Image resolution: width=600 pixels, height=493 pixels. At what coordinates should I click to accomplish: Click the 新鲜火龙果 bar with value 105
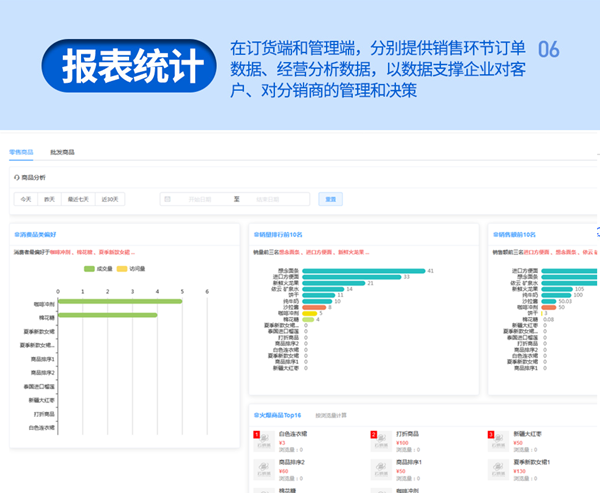click(x=557, y=289)
